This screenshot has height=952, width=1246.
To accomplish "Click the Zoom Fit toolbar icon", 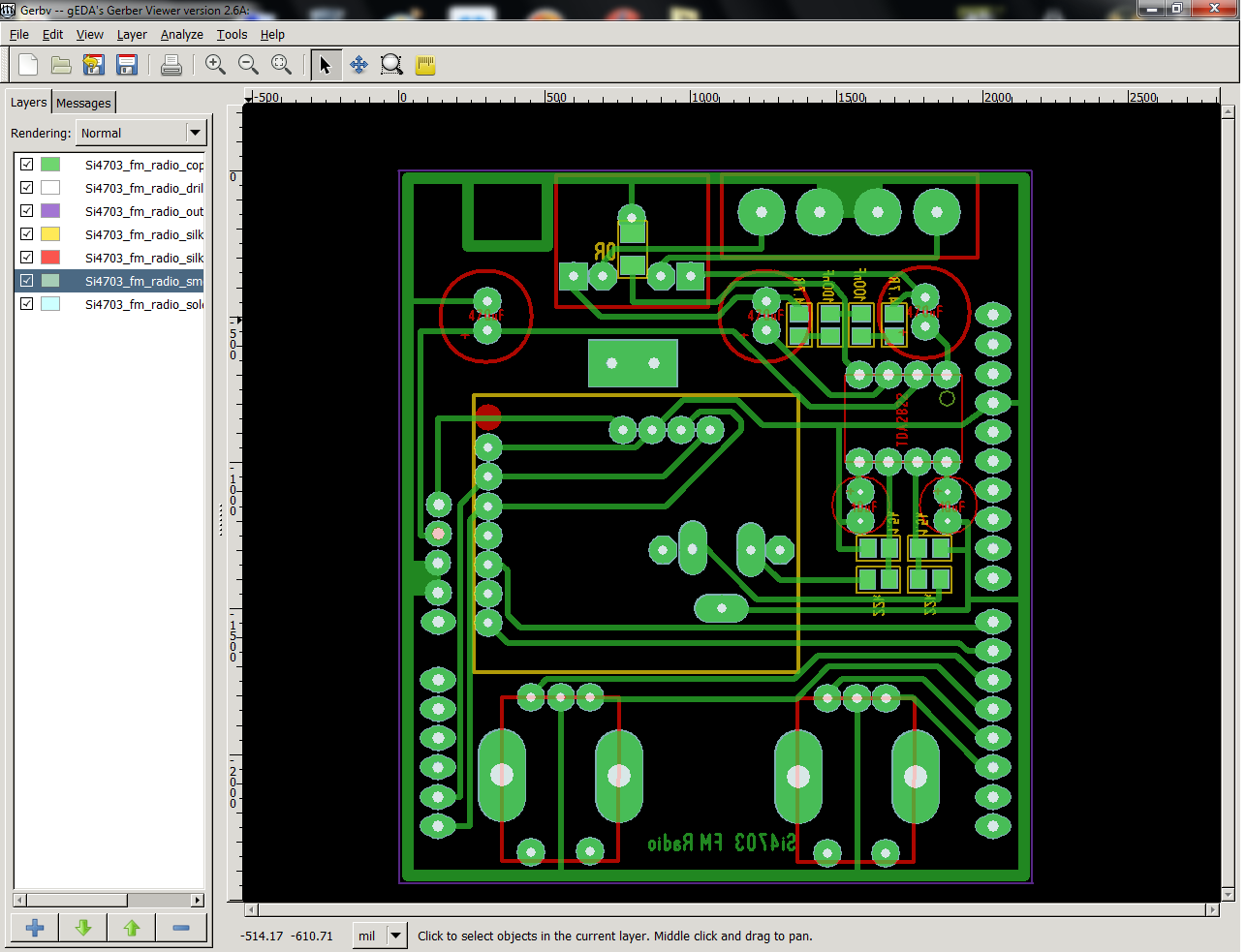I will point(281,64).
